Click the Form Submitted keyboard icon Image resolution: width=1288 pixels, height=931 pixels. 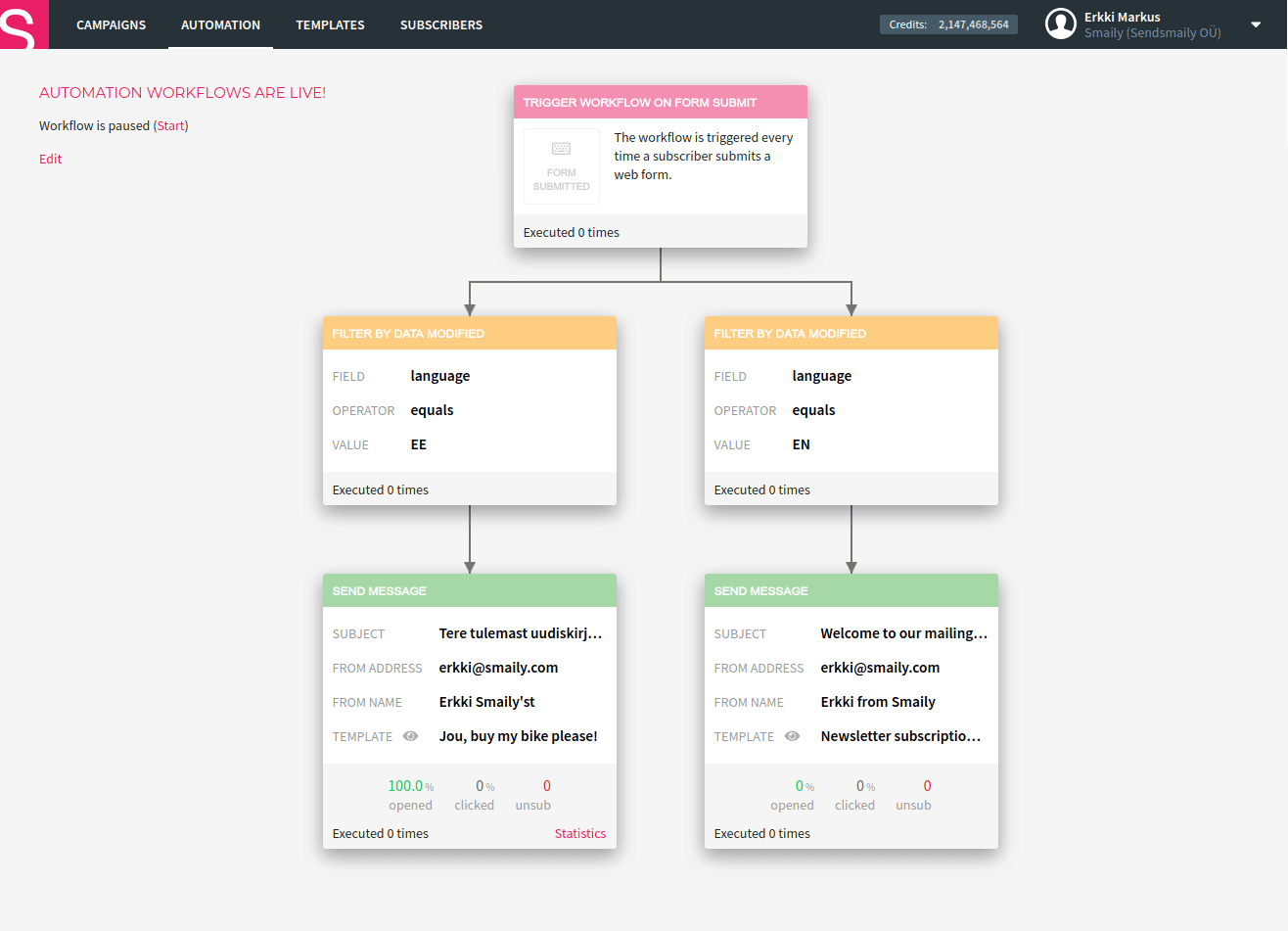(x=561, y=149)
